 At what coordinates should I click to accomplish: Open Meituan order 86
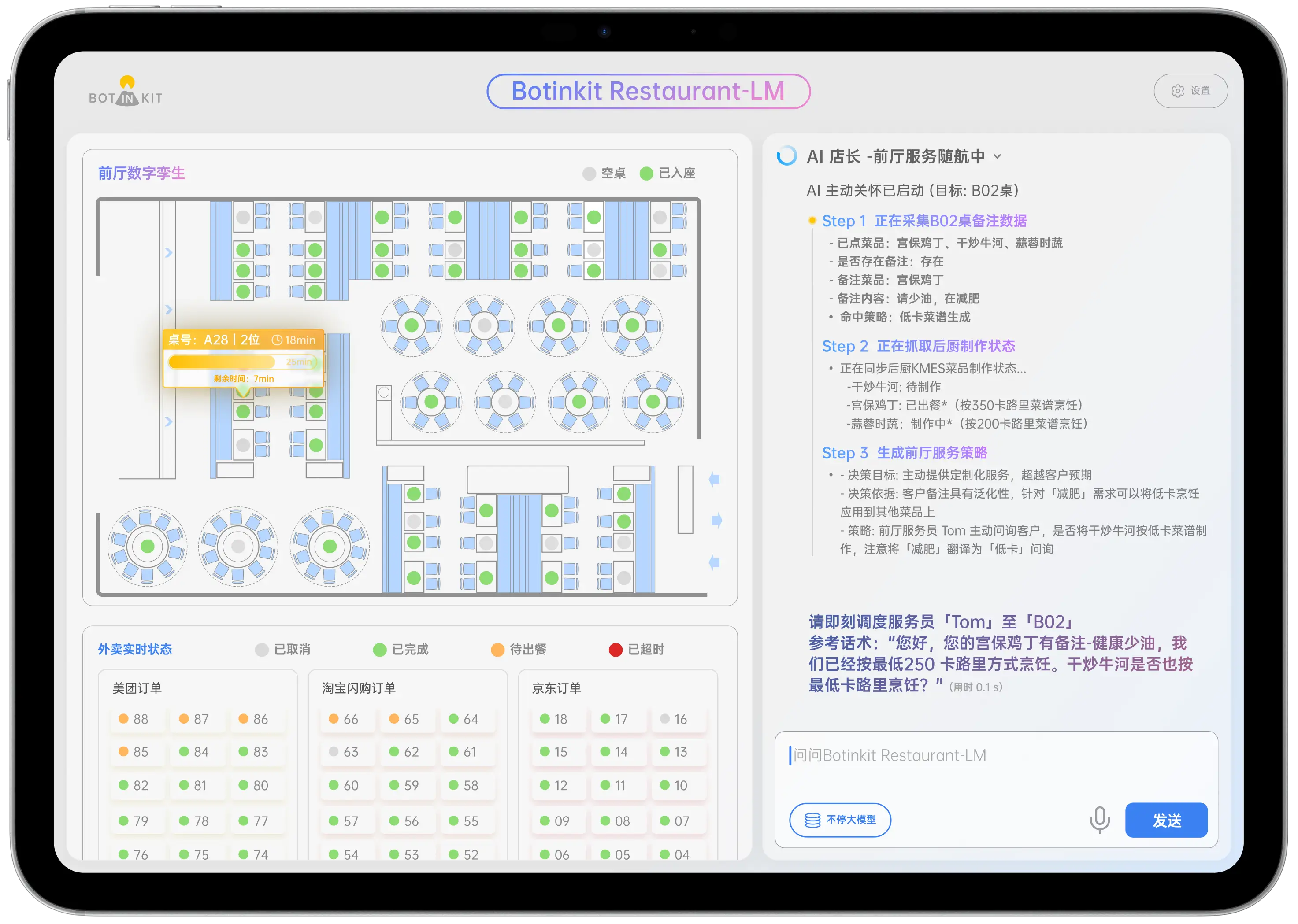click(258, 719)
